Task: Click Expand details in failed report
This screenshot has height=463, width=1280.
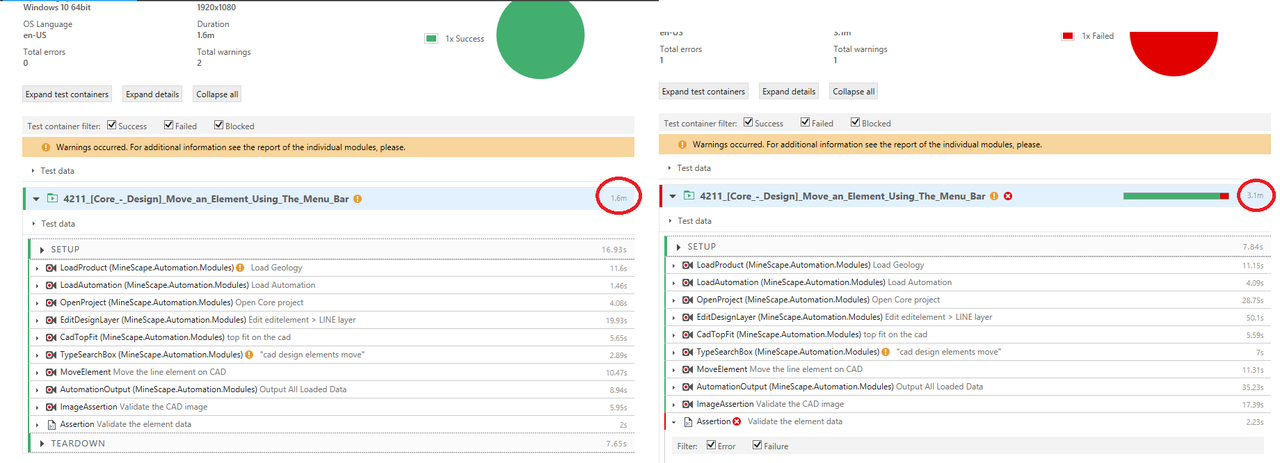Action: [x=789, y=91]
